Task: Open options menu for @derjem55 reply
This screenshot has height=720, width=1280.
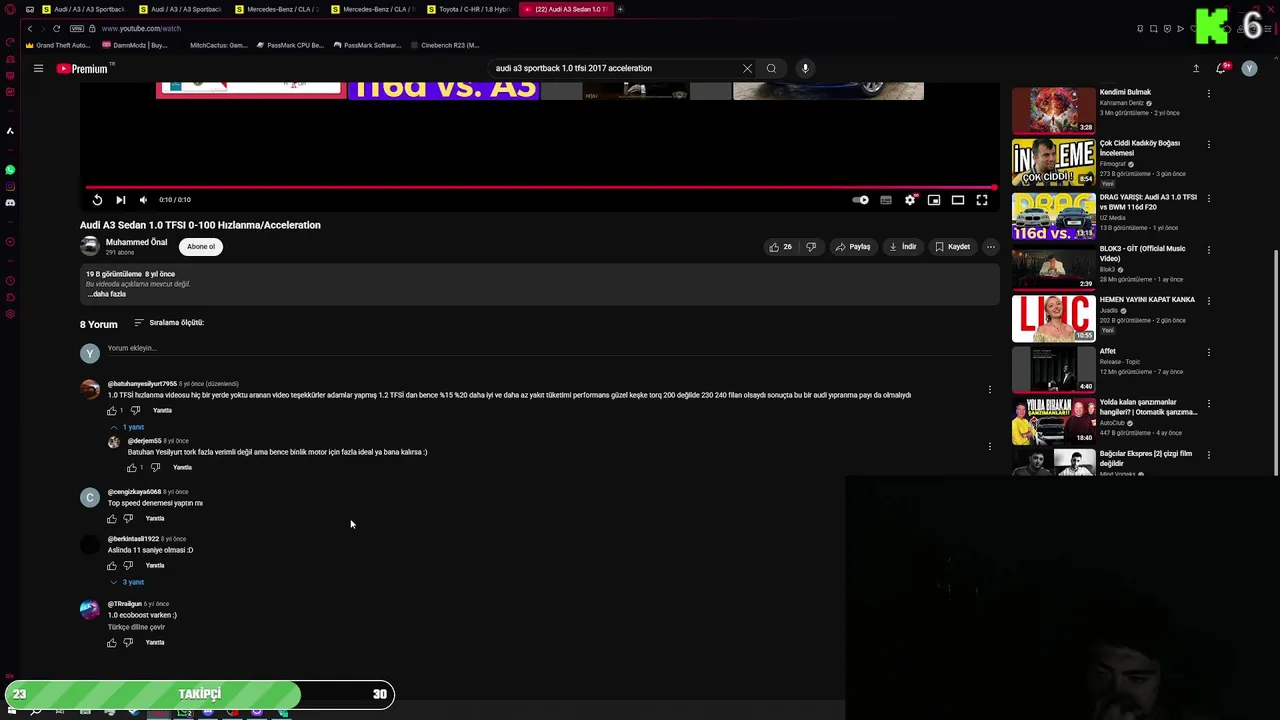Action: (990, 446)
